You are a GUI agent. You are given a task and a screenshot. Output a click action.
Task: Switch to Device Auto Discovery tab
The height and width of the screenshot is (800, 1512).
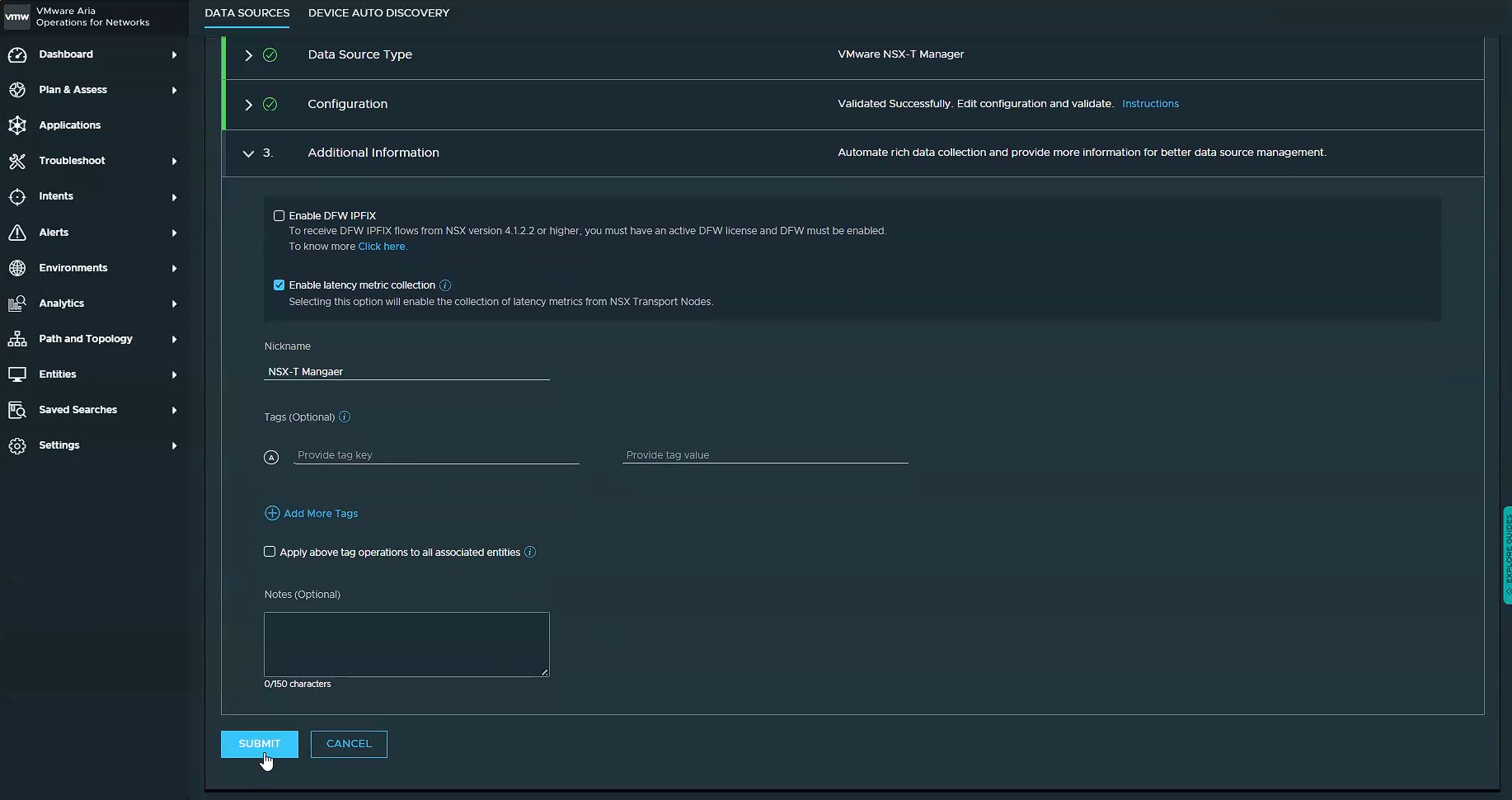tap(378, 13)
